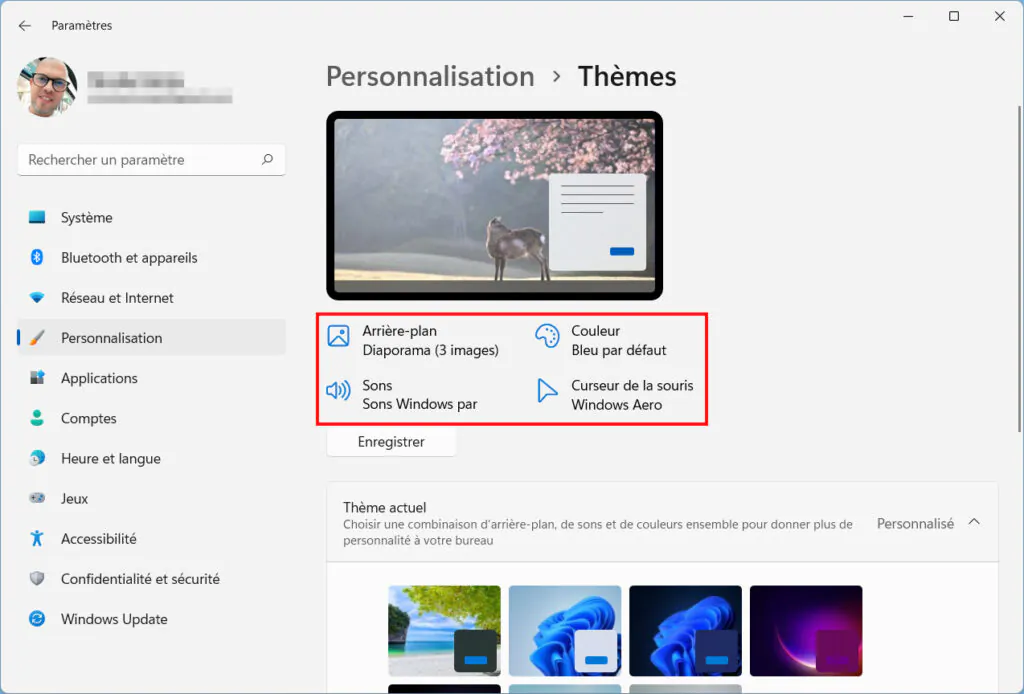Collapse the Thème actuel section chevron
This screenshot has width=1024, height=694.
coord(974,522)
